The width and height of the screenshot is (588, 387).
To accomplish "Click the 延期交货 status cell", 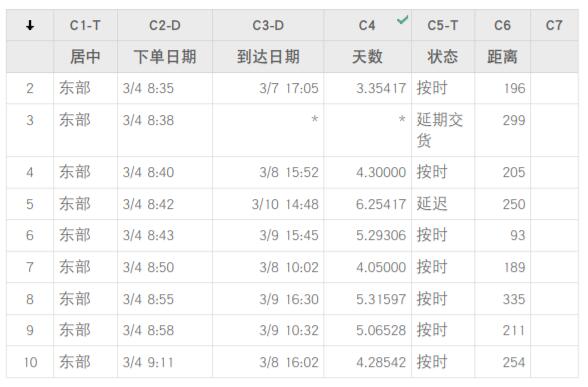I will [x=443, y=130].
